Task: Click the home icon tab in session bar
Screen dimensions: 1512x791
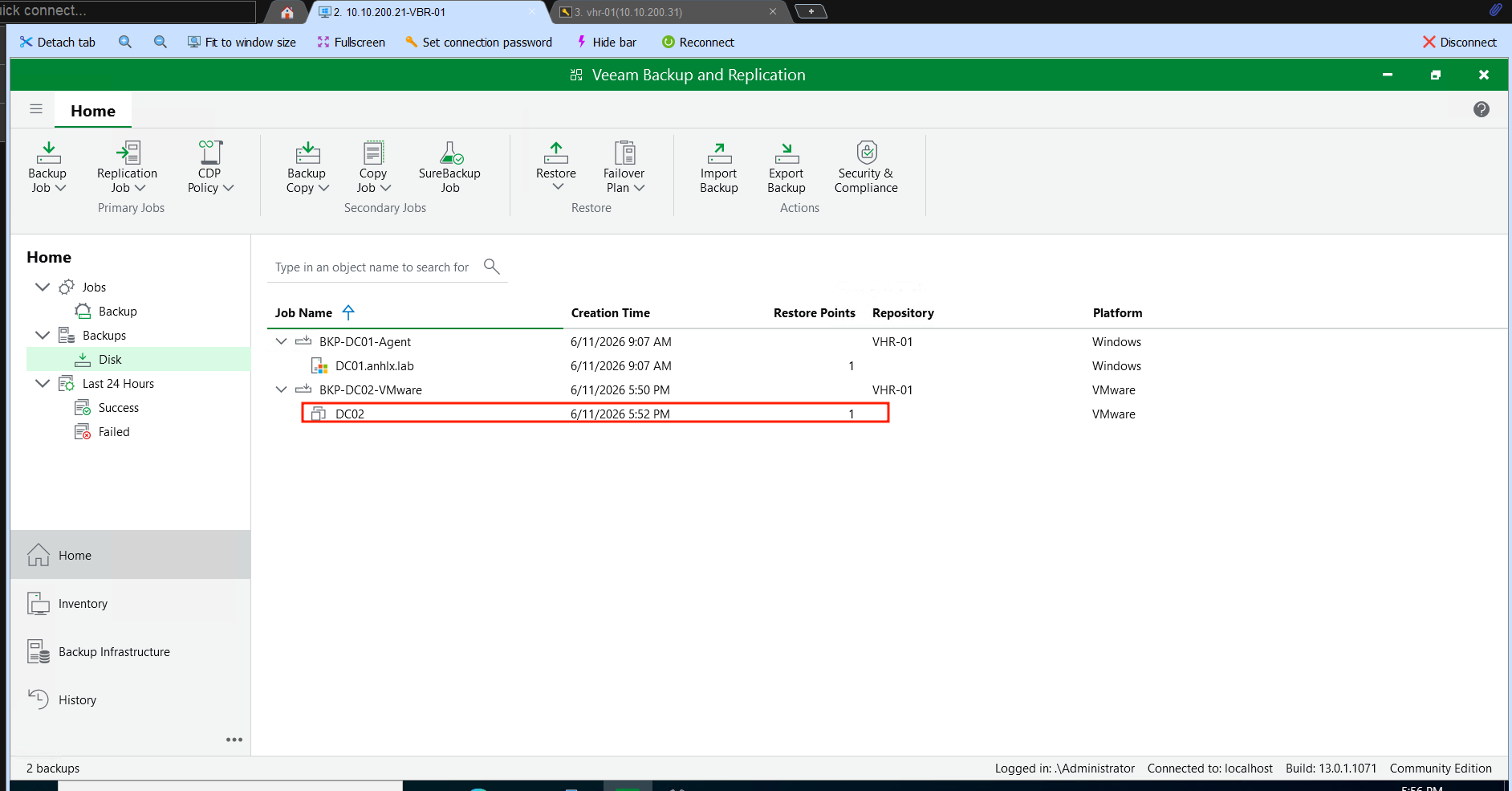Action: pyautogui.click(x=287, y=12)
